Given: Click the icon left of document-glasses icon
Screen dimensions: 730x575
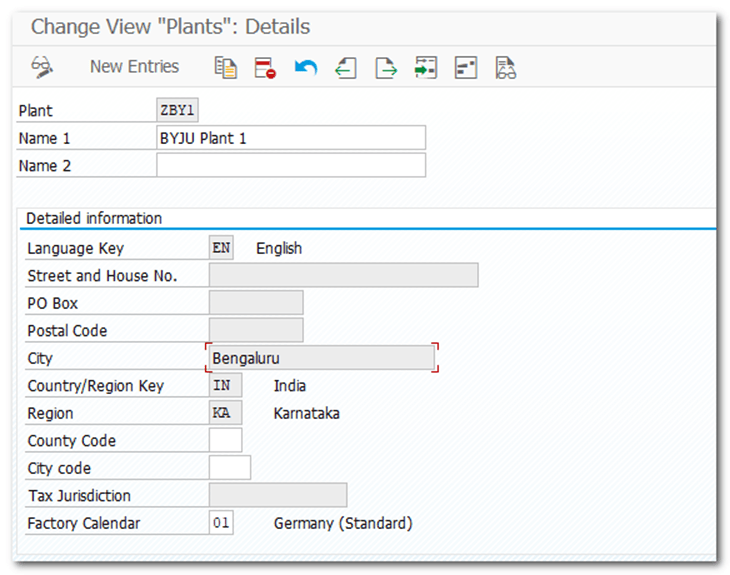Looking at the screenshot, I should pos(466,68).
